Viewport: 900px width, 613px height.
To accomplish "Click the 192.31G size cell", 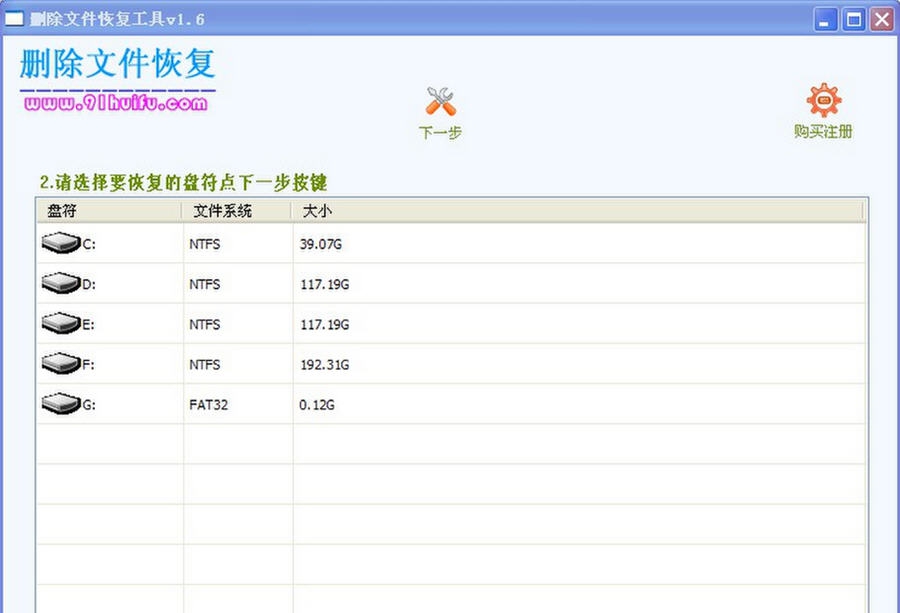I will pos(325,365).
